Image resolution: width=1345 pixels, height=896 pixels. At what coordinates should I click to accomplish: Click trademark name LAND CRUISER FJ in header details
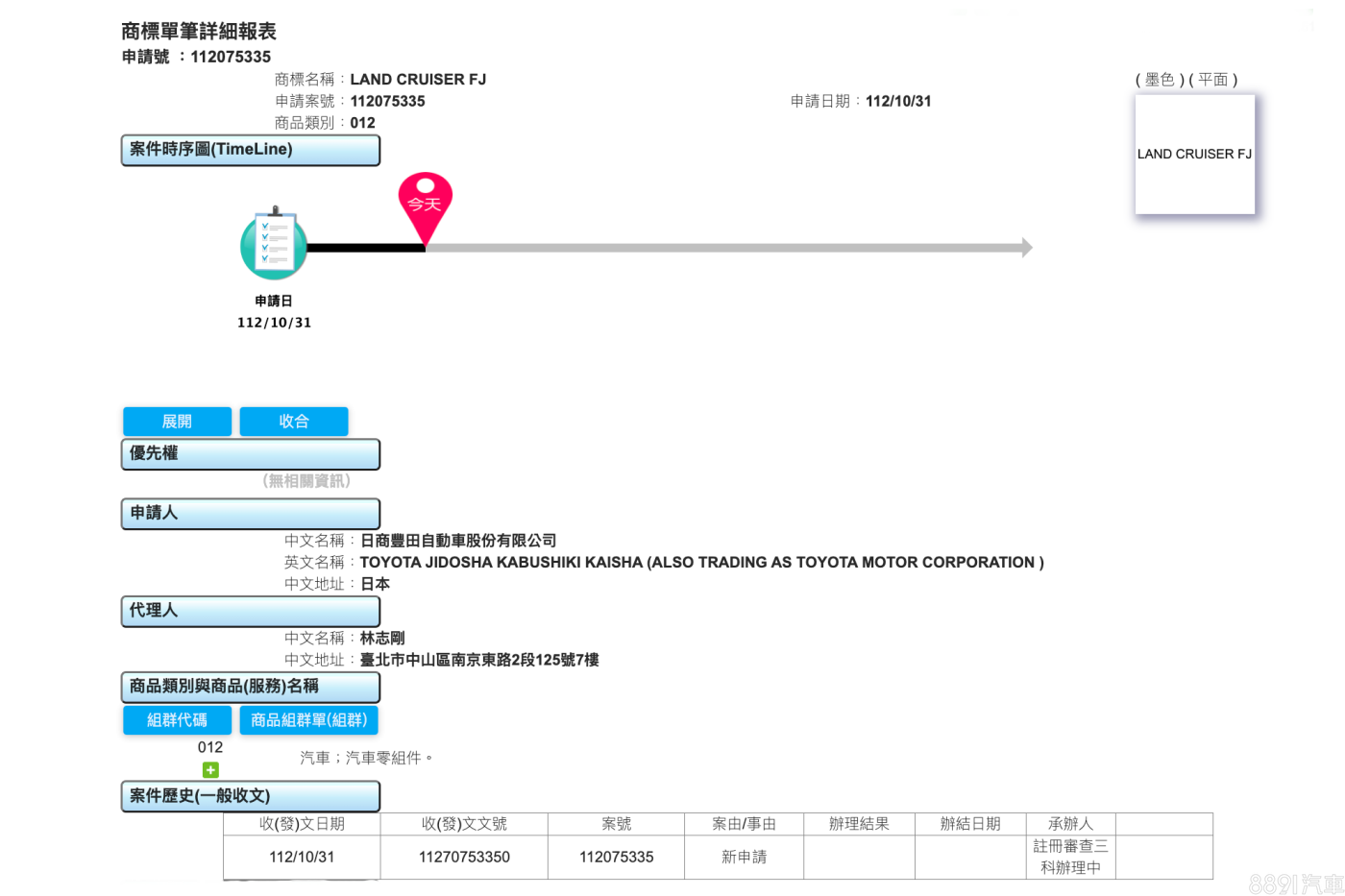tap(418, 80)
